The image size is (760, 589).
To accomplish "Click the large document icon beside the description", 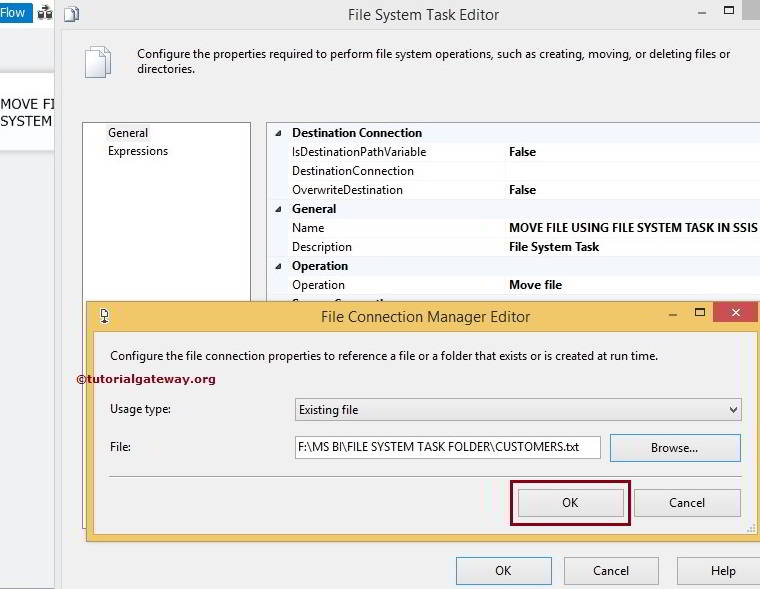I will 98,62.
